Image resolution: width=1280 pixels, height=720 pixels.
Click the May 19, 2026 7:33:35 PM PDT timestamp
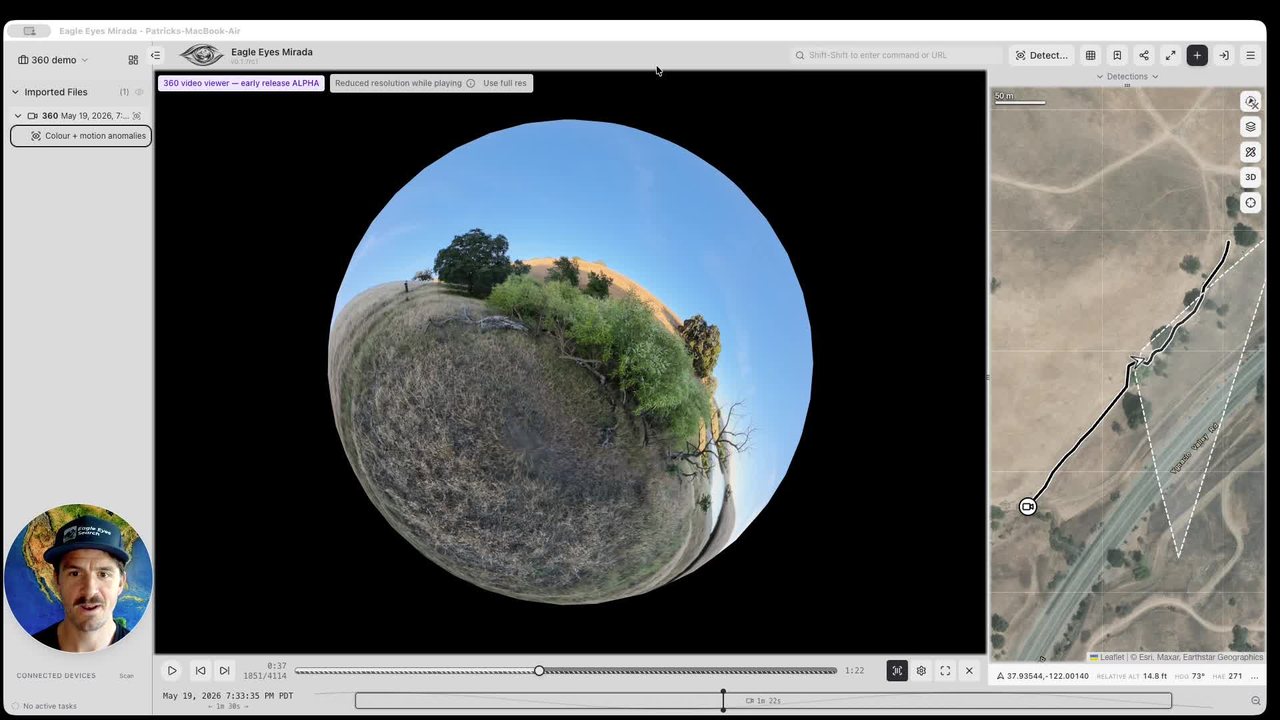[x=228, y=695]
